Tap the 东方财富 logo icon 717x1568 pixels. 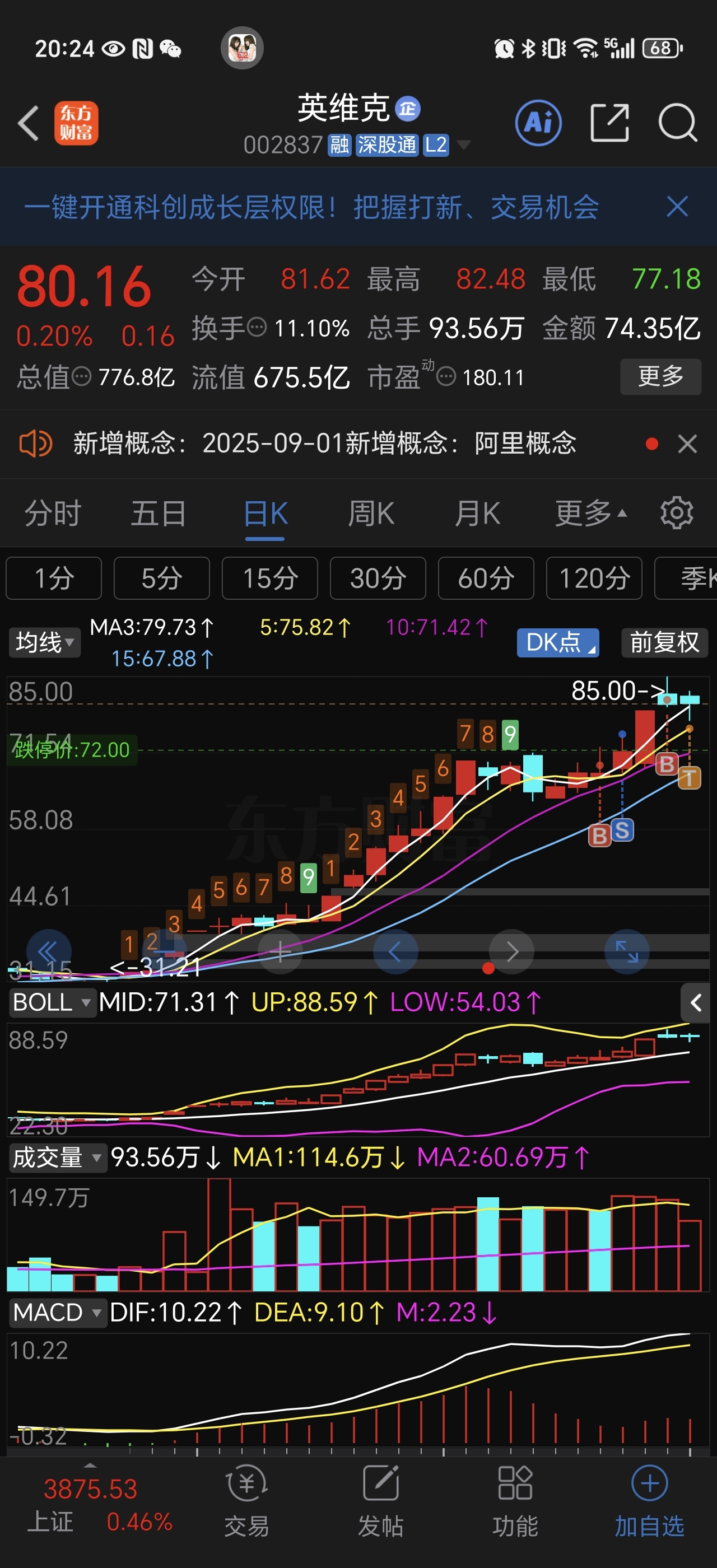coord(76,123)
